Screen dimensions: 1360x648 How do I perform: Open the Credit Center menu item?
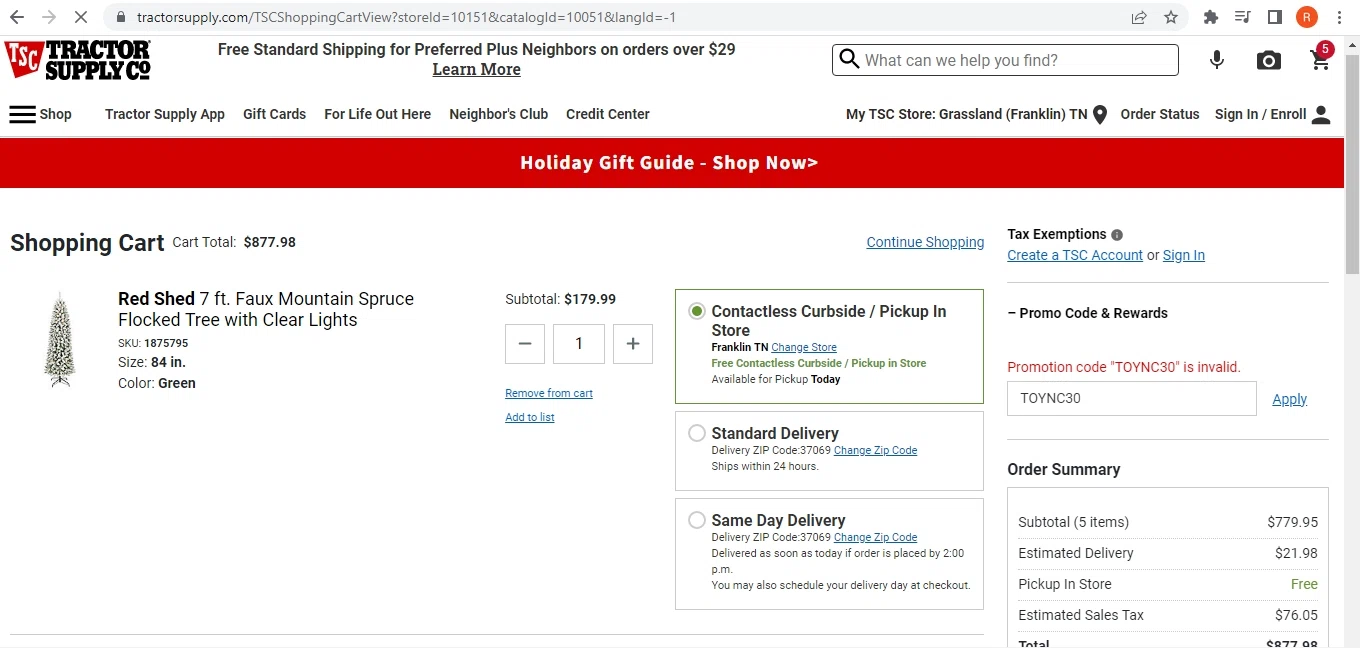point(608,114)
